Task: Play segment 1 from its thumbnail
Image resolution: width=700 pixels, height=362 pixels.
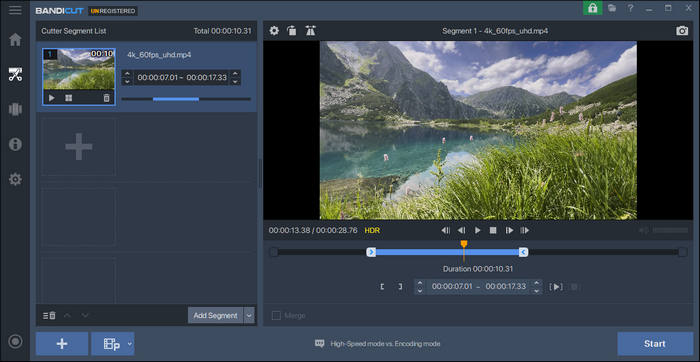Action: click(51, 98)
